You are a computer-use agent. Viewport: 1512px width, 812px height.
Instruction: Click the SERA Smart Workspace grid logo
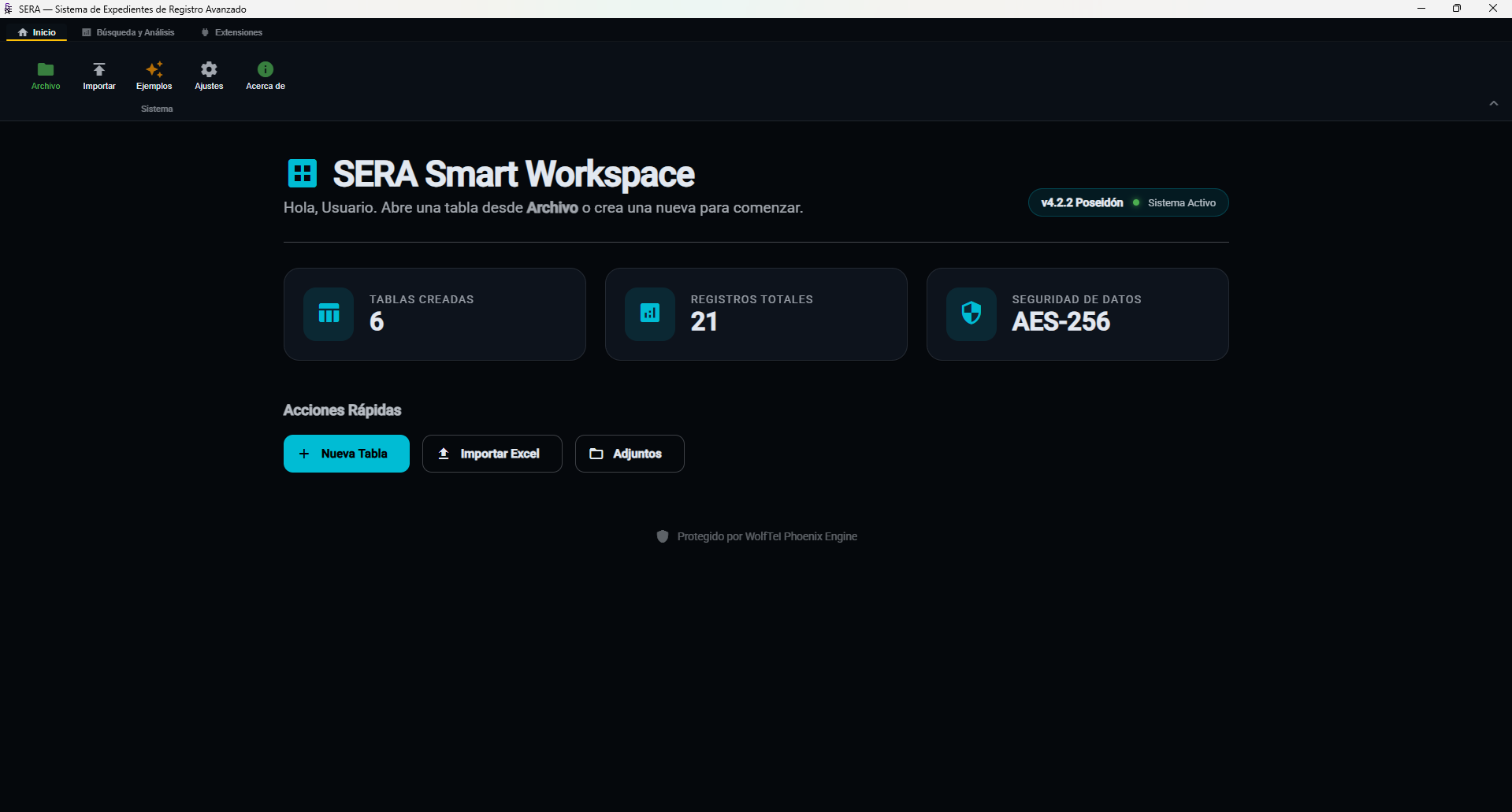tap(303, 173)
